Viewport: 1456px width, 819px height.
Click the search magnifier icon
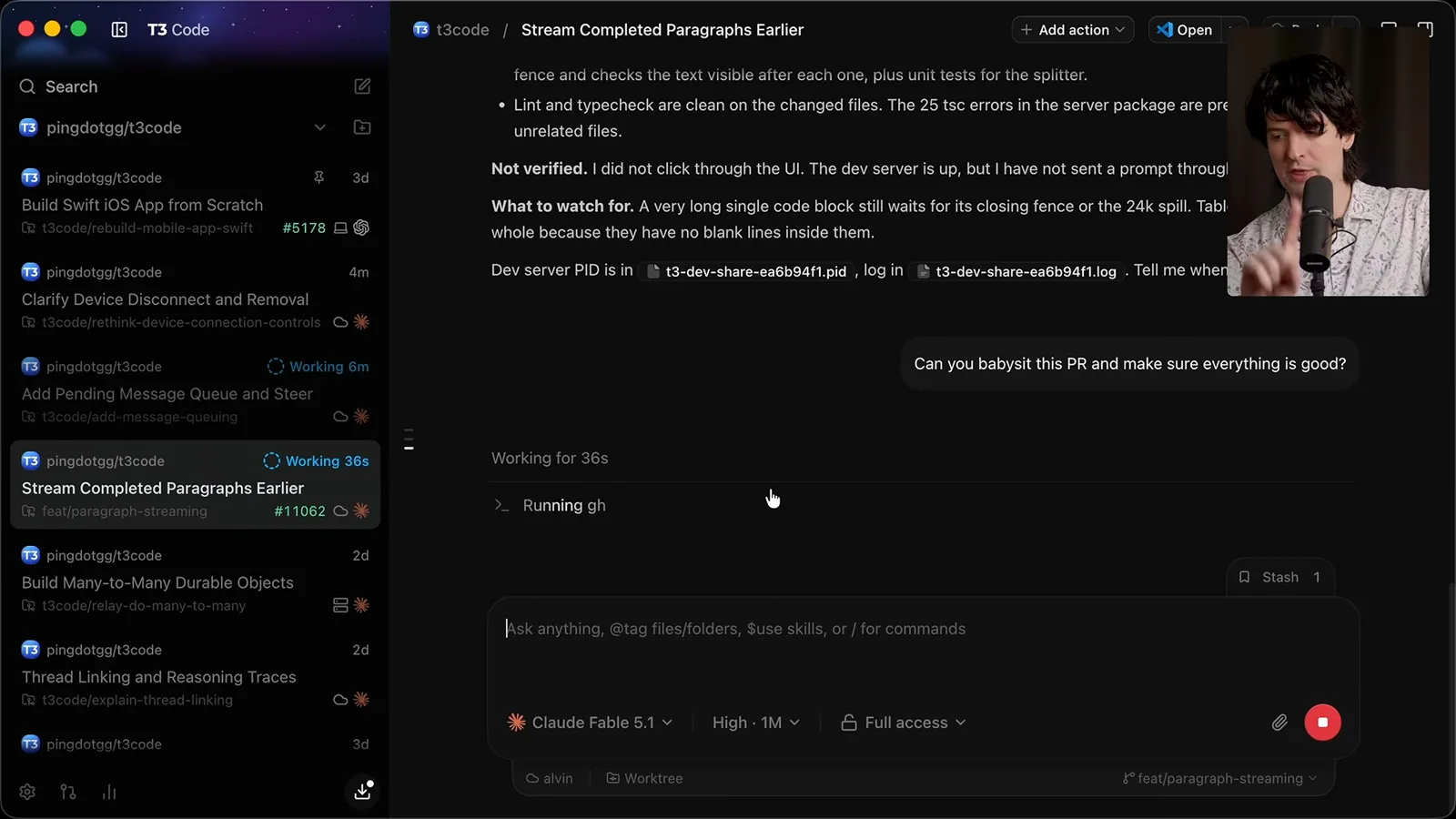click(27, 86)
